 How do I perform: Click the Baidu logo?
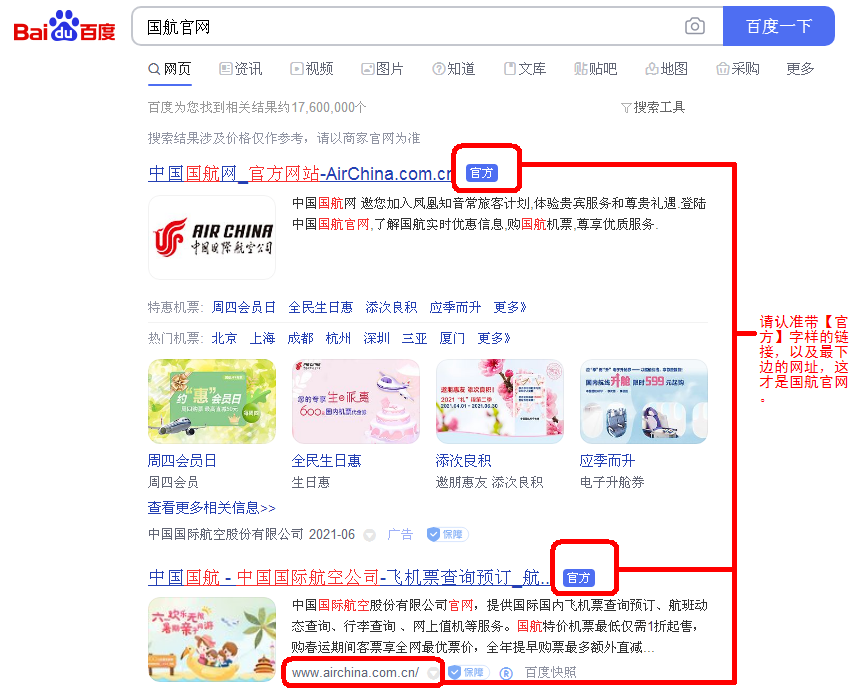(64, 26)
